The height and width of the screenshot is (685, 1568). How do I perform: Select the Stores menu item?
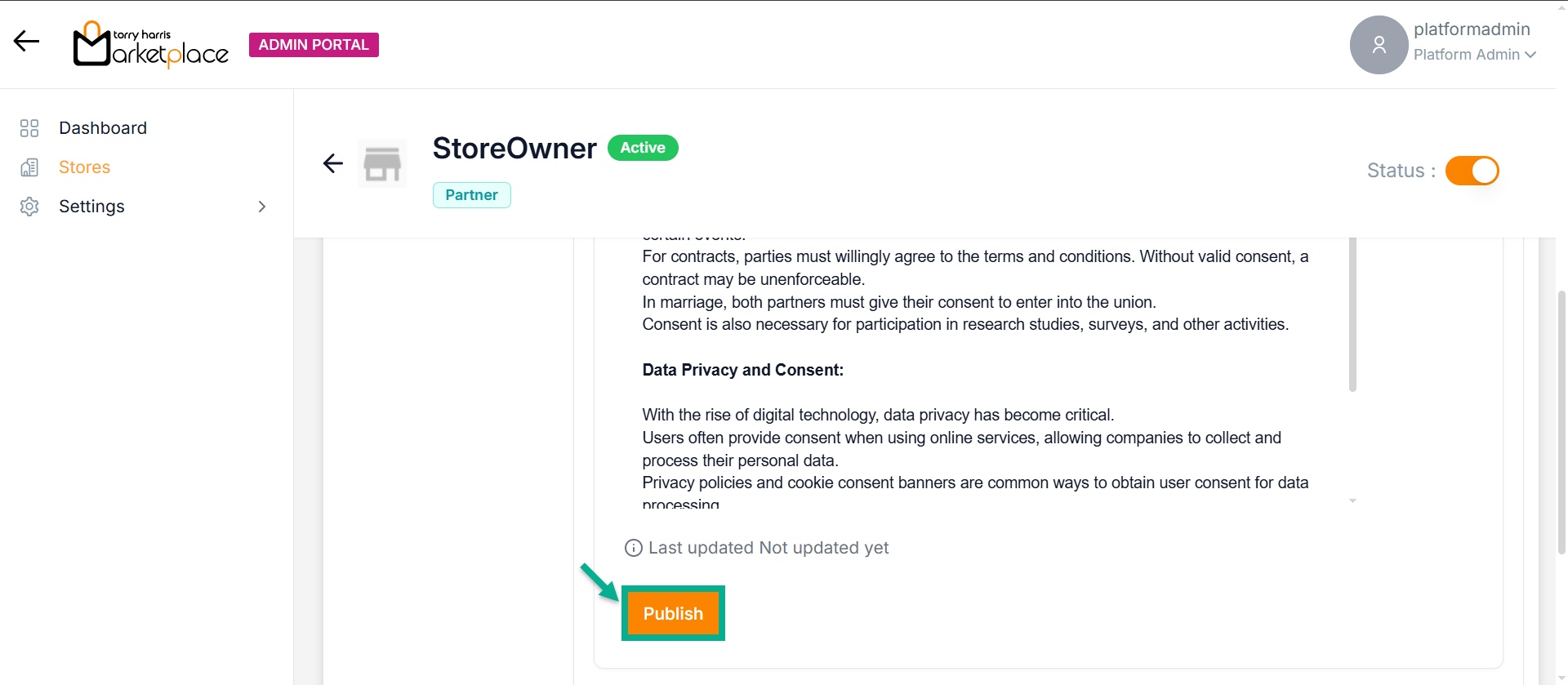click(84, 167)
